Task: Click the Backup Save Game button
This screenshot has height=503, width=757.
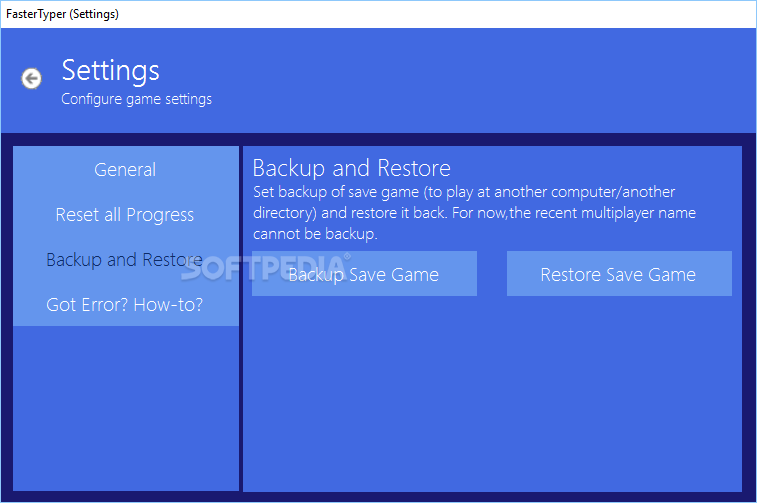Action: 364,274
